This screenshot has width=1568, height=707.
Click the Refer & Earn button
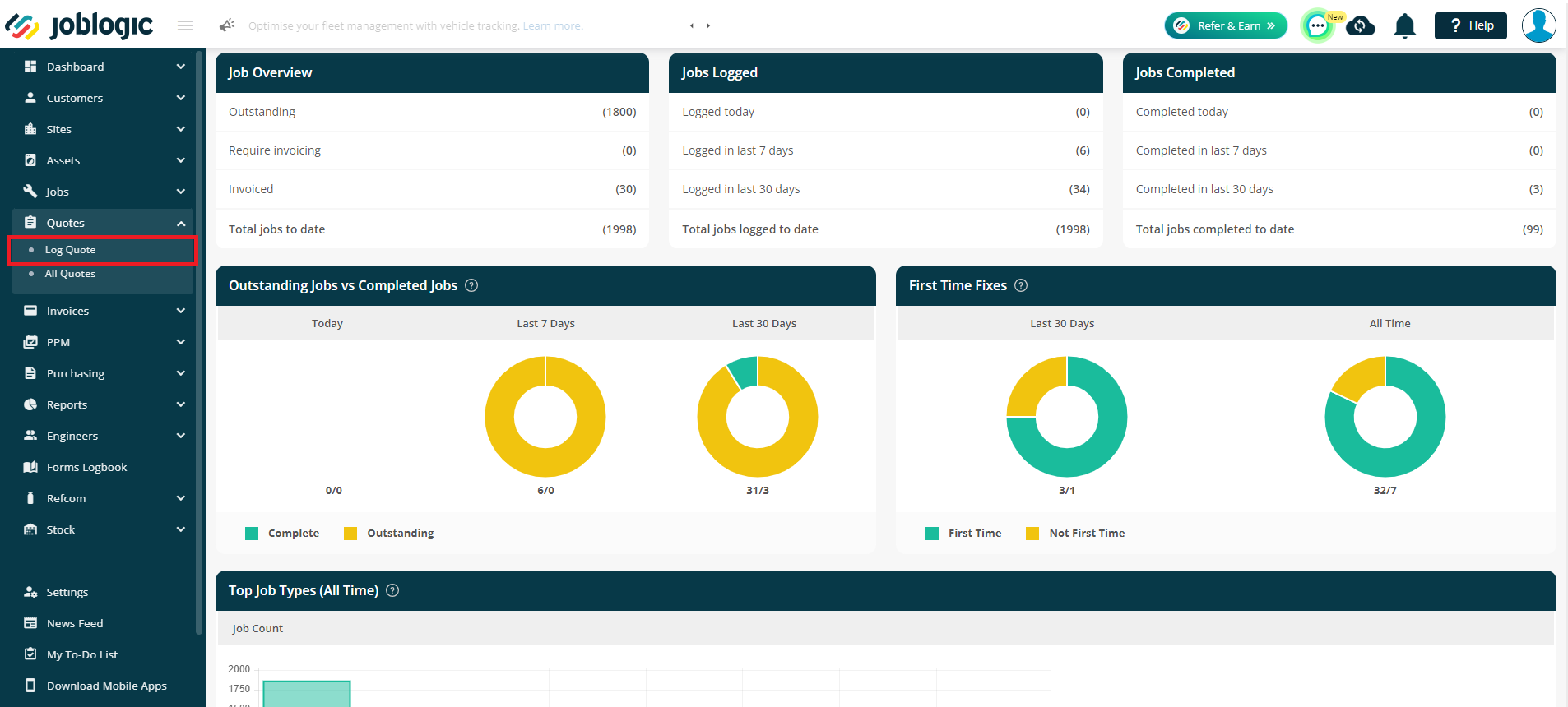[x=1226, y=25]
